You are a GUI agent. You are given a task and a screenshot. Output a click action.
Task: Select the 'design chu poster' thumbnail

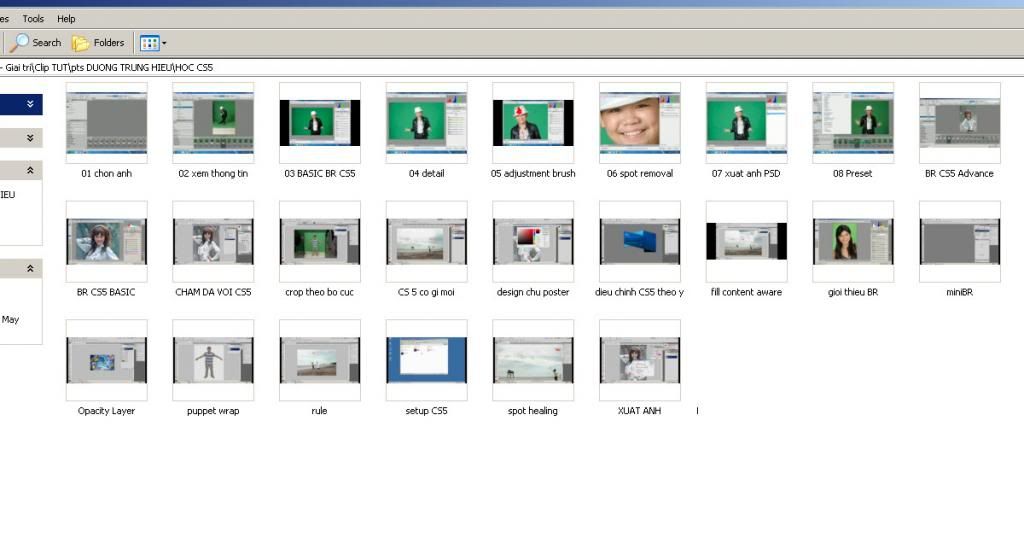533,241
